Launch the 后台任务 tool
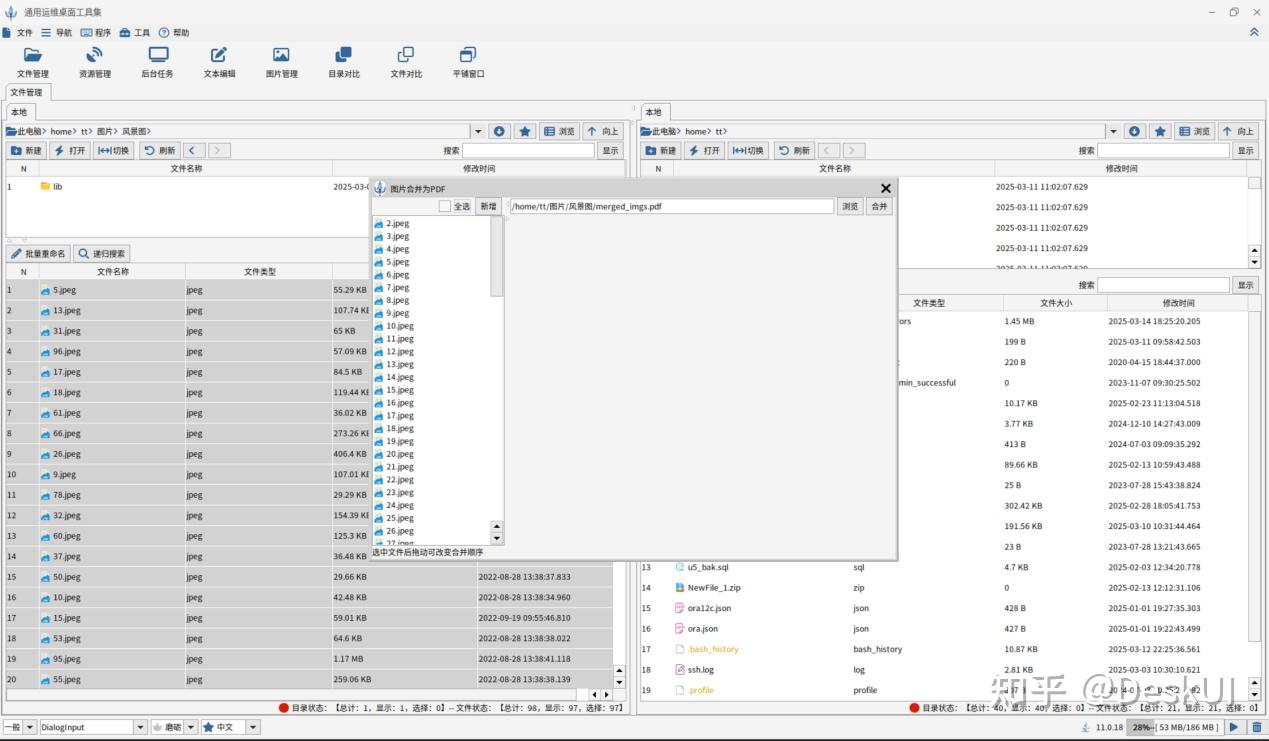 157,61
